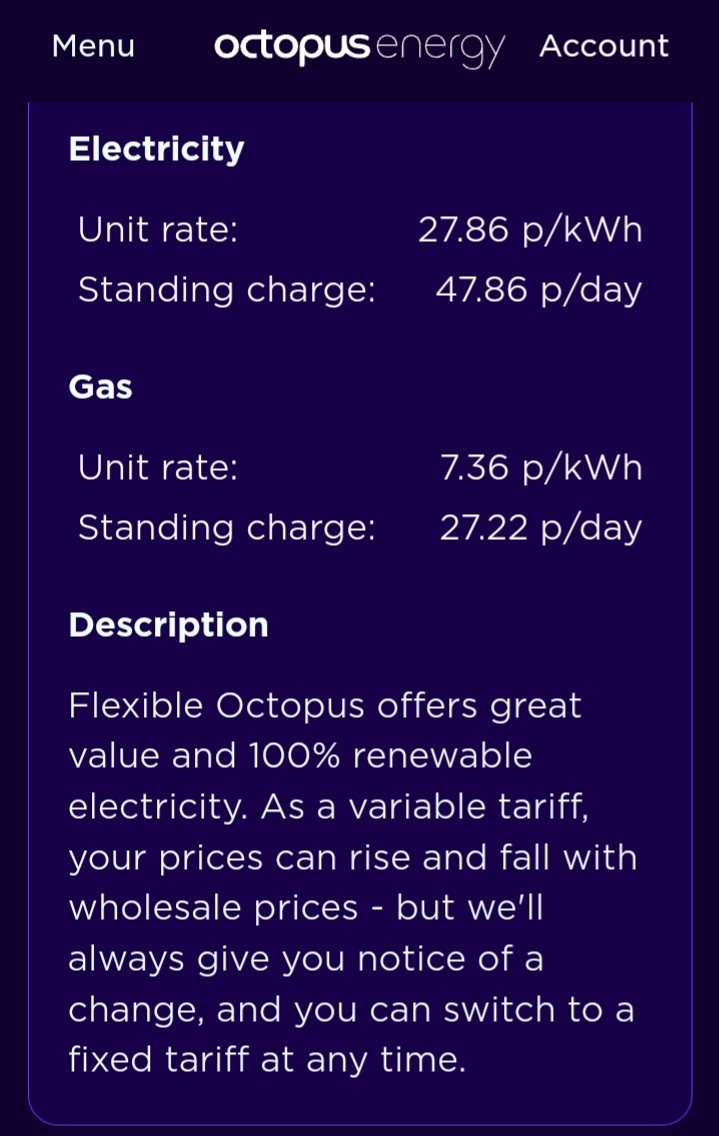Click the Gas section heading
This screenshot has height=1136, width=719.
101,387
